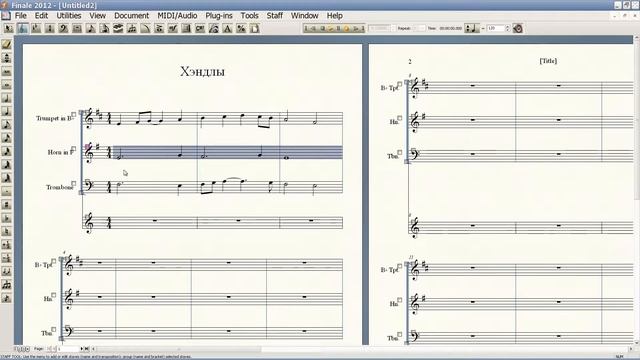Select the Key Signature tool
This screenshot has height=360, width=640.
coord(36,29)
